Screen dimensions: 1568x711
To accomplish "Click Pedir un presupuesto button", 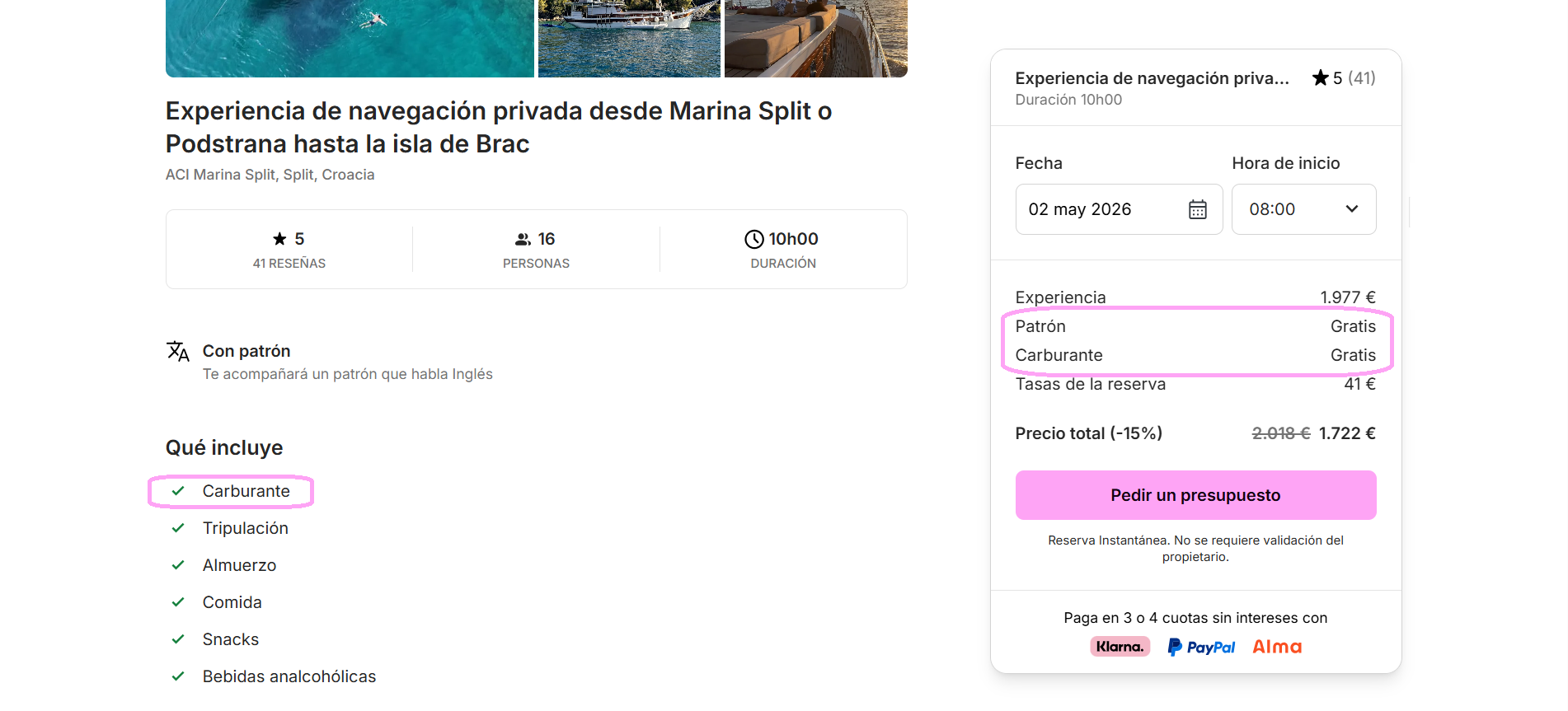I will (x=1195, y=495).
